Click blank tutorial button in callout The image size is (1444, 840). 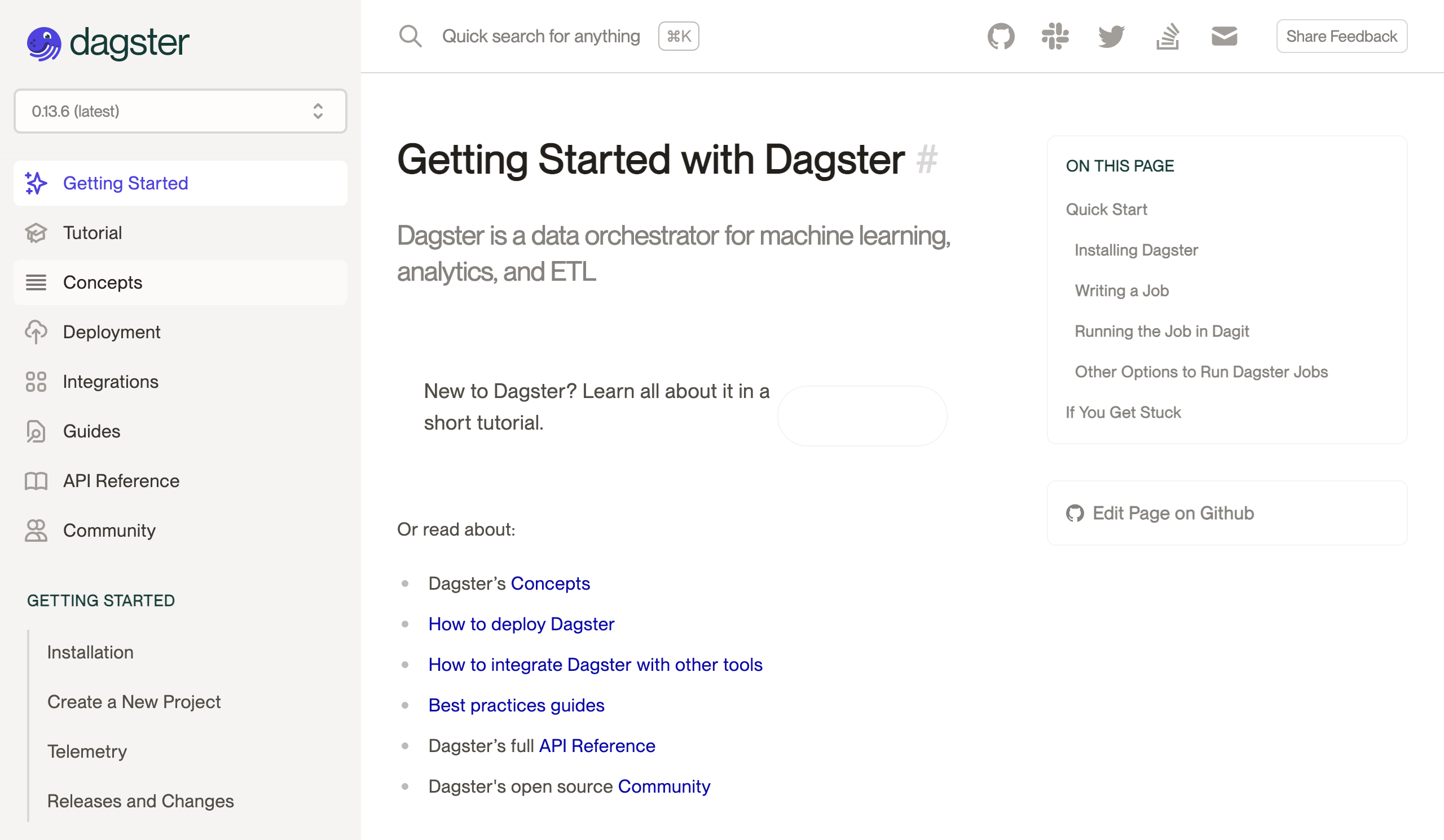pyautogui.click(x=862, y=415)
